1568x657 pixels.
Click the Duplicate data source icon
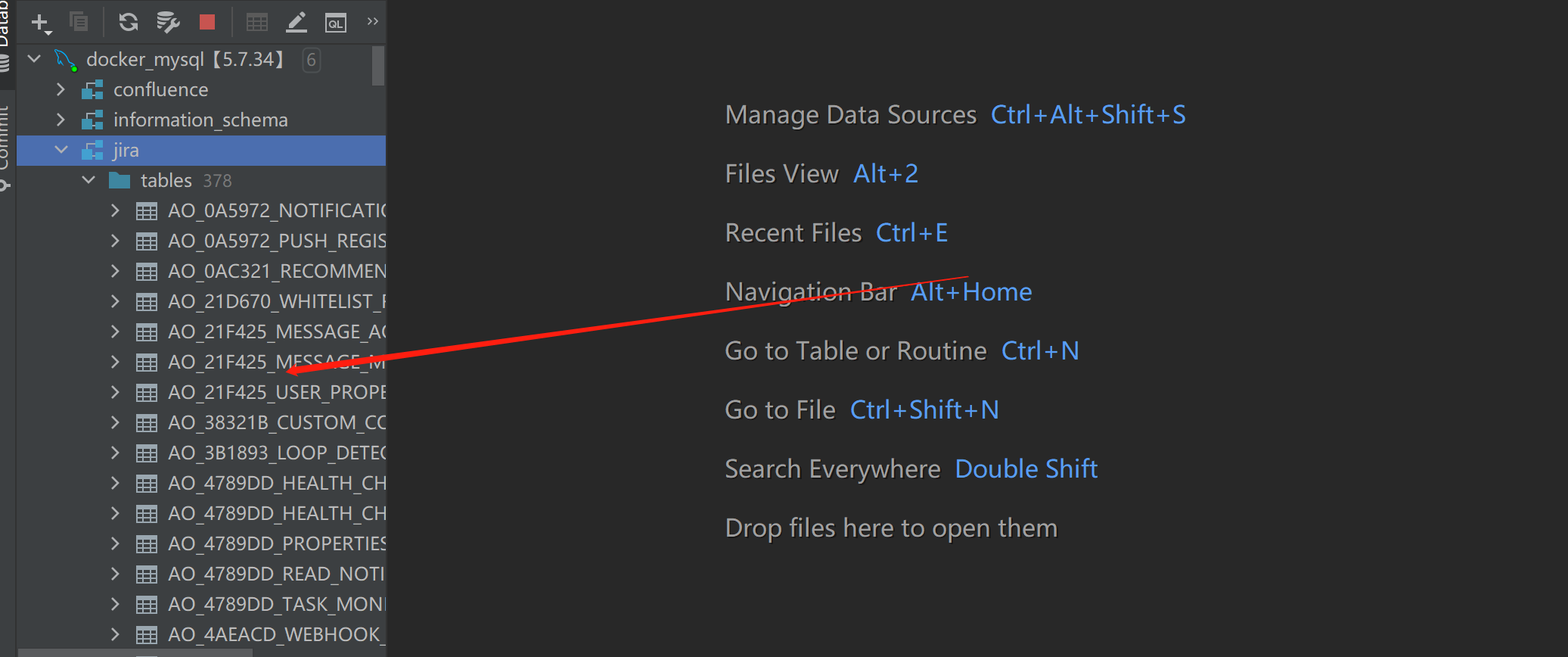coord(79,22)
